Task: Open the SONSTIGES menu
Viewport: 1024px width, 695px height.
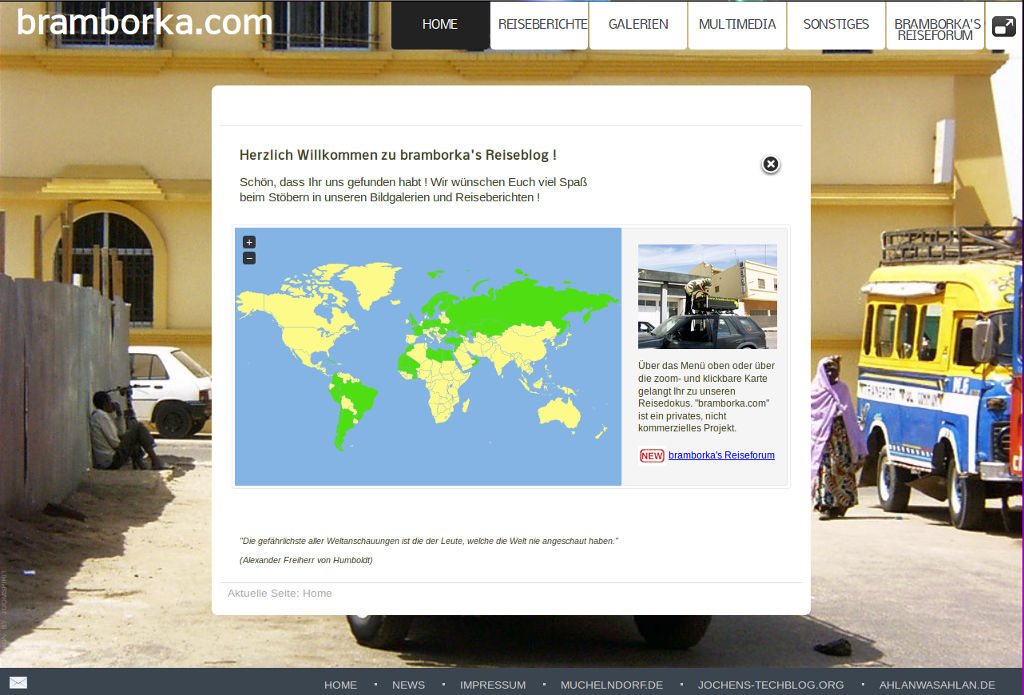Action: point(836,25)
